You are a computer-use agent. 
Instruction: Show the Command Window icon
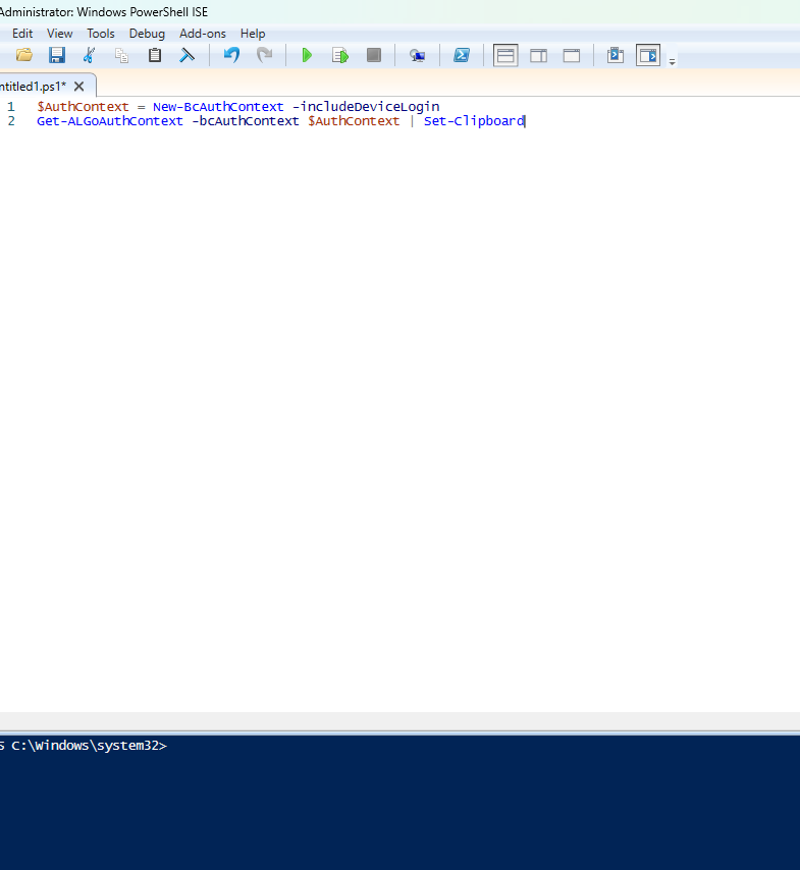(x=615, y=55)
